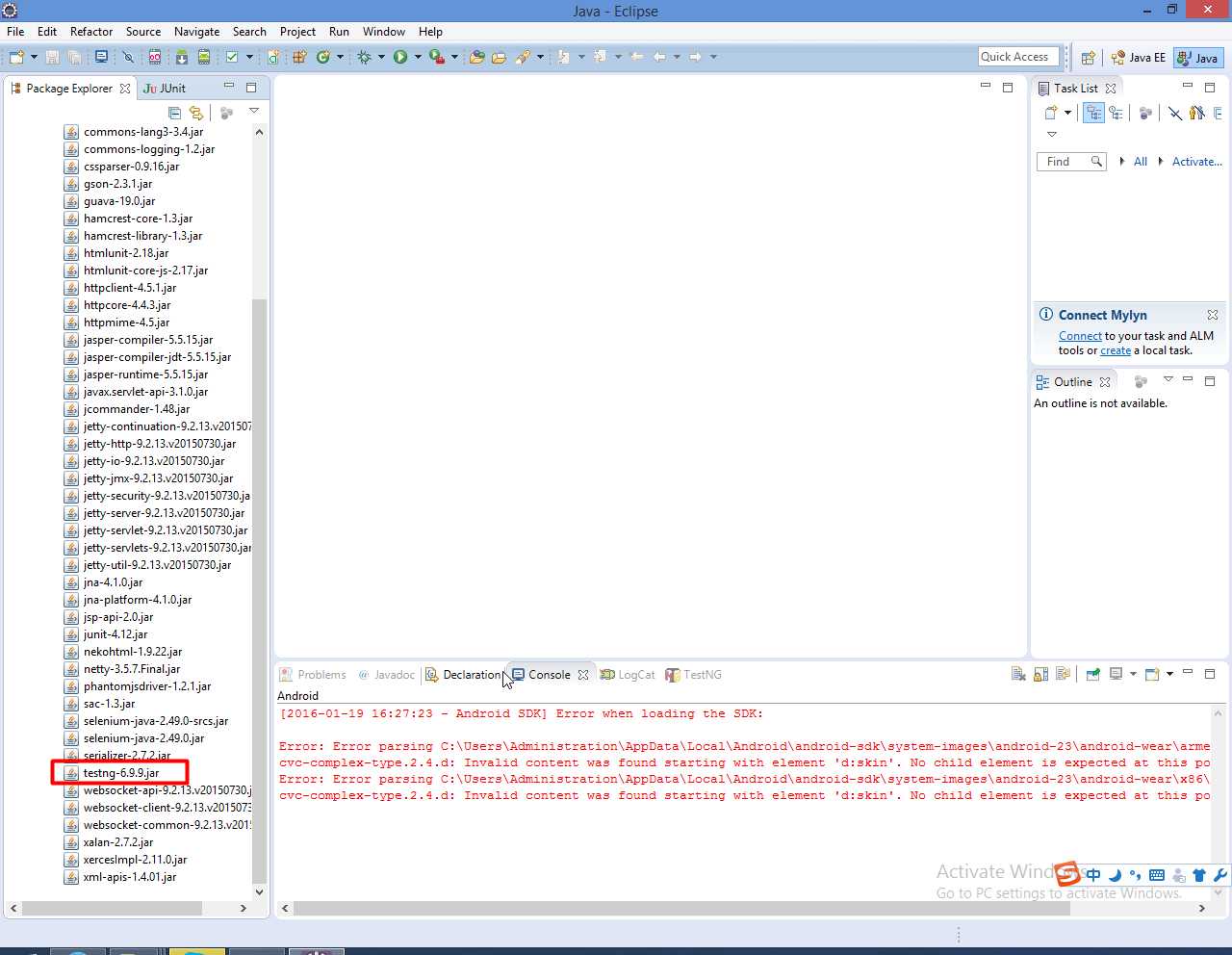The height and width of the screenshot is (955, 1232).
Task: Switch to the Declaration tab
Action: point(463,675)
